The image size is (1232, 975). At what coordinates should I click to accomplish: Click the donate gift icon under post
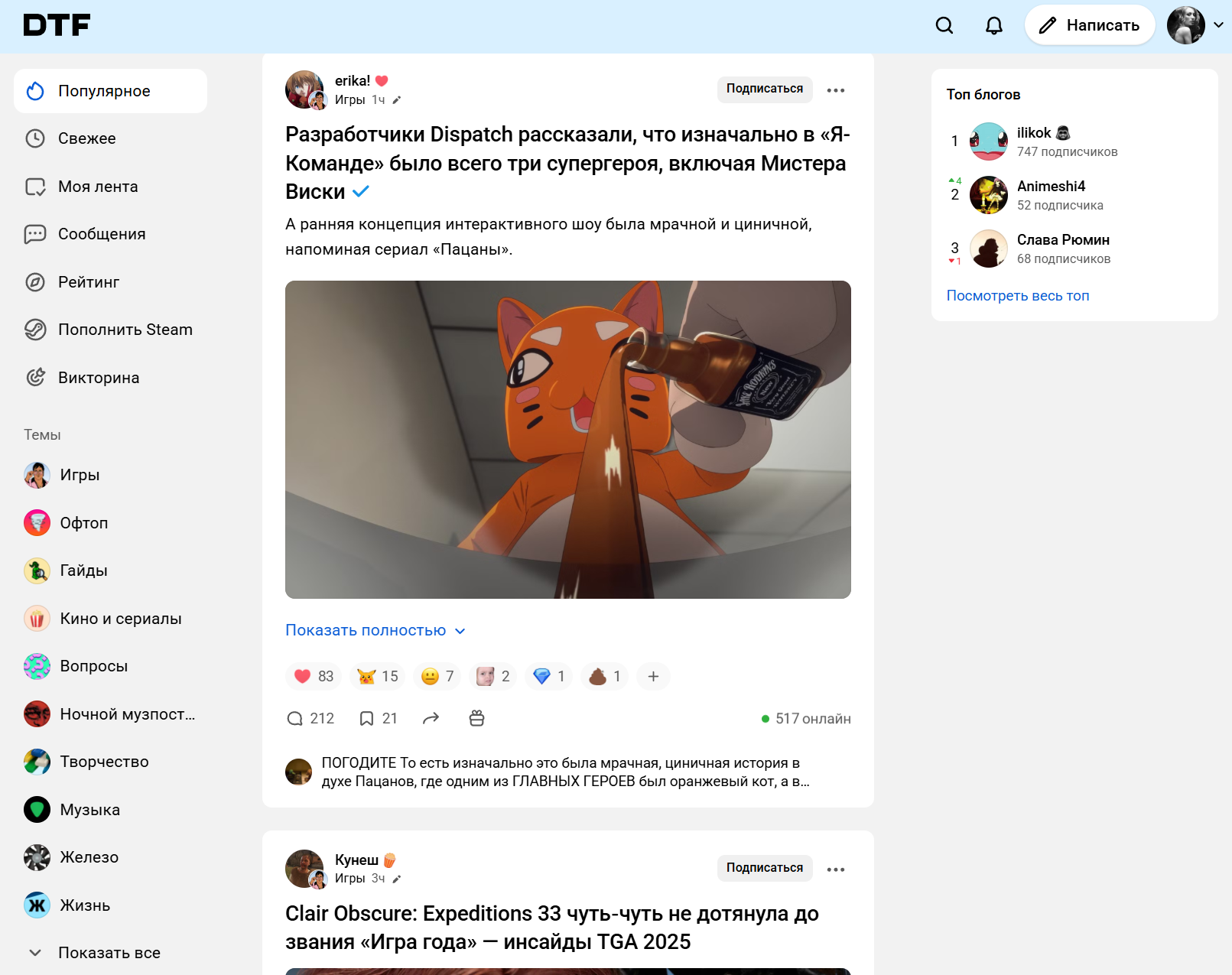476,719
